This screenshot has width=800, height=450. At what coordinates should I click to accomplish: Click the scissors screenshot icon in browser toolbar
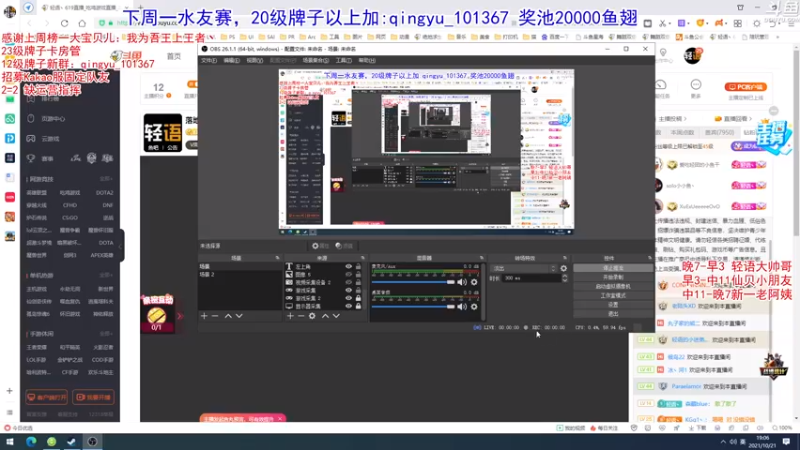coord(663,23)
